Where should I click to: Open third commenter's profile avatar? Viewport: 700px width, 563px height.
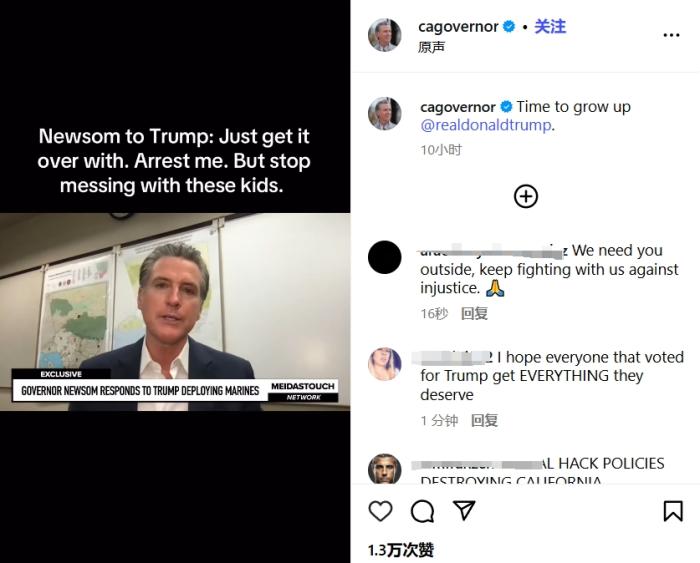pyautogui.click(x=385, y=470)
